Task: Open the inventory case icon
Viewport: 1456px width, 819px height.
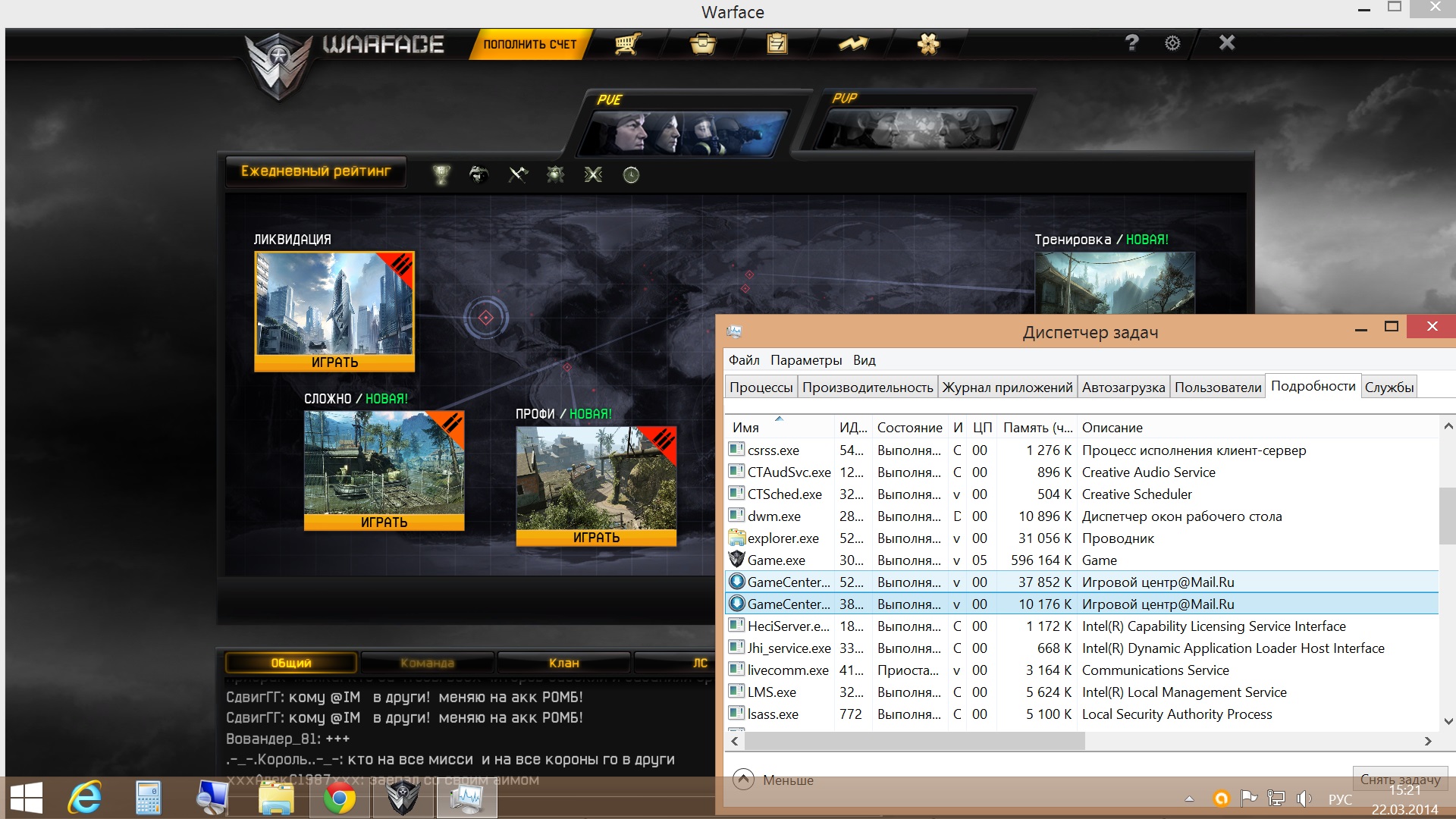Action: pos(703,44)
